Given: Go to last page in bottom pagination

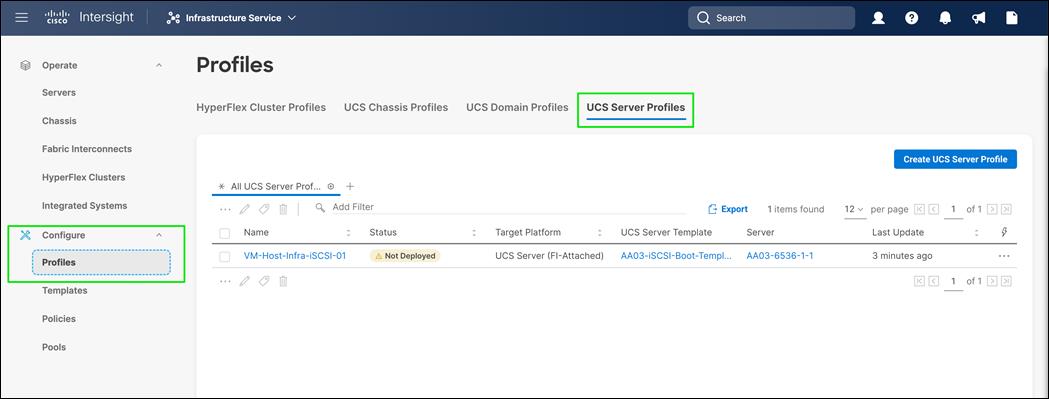Looking at the screenshot, I should (x=1006, y=281).
